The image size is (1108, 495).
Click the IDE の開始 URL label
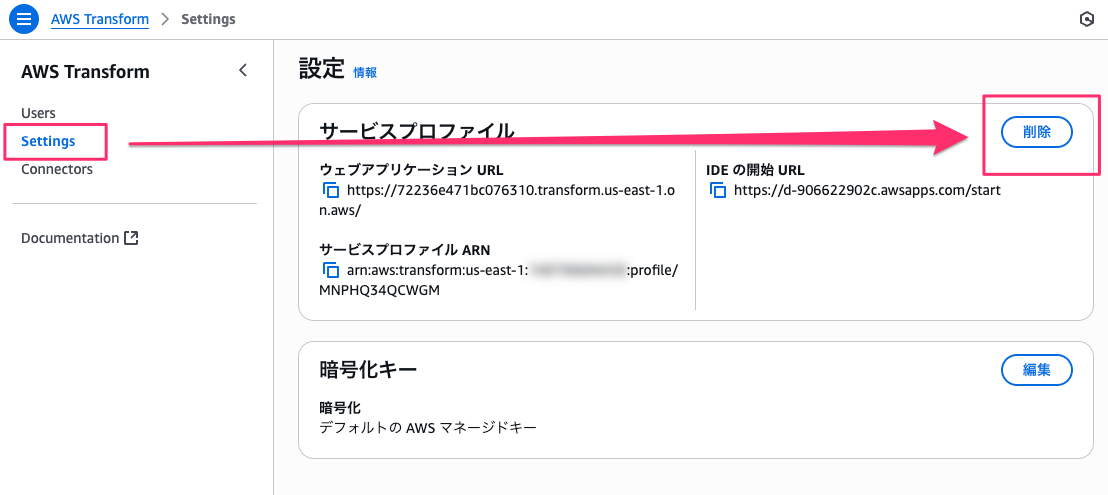[x=755, y=170]
